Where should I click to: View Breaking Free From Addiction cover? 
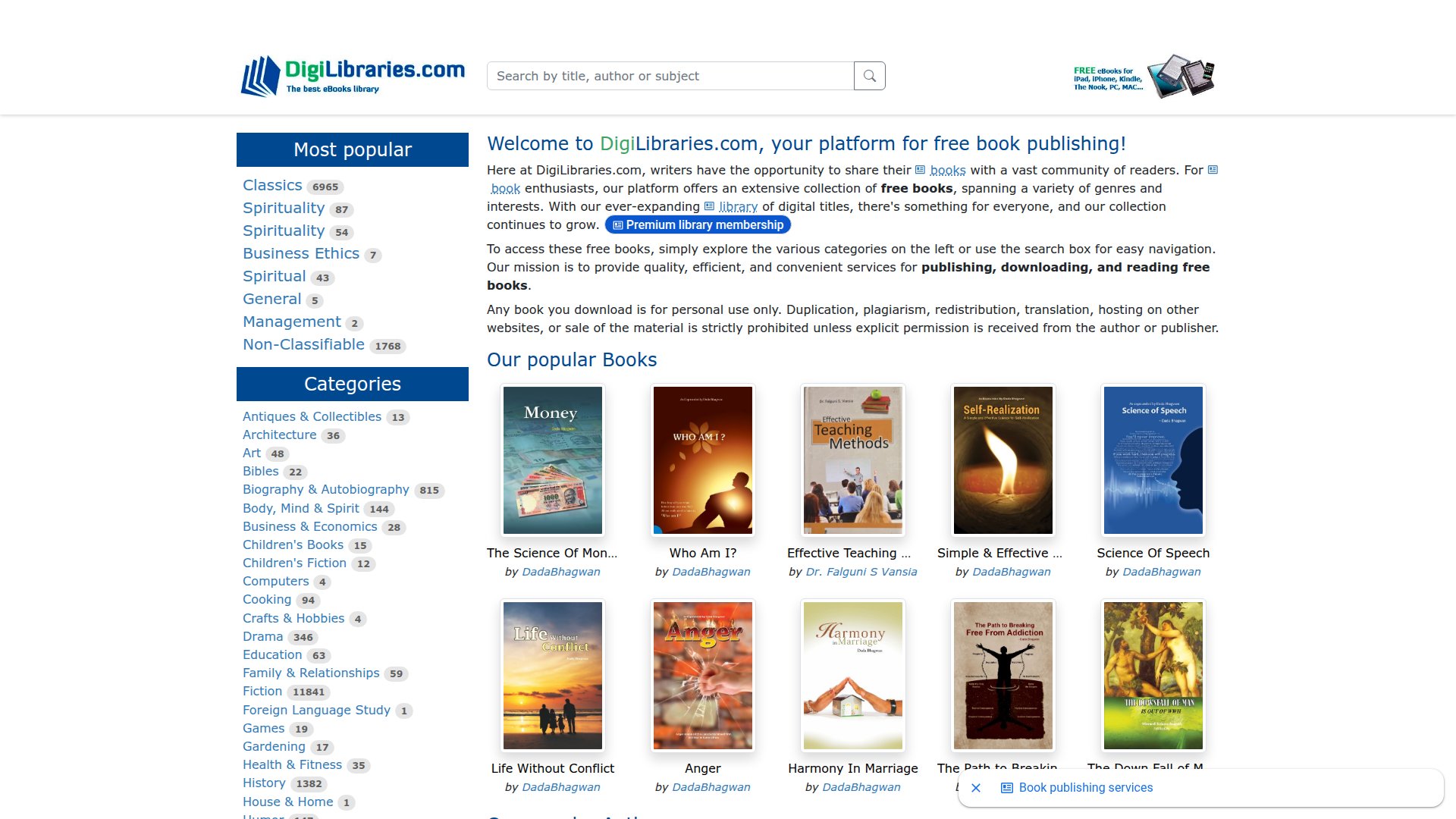(1003, 676)
